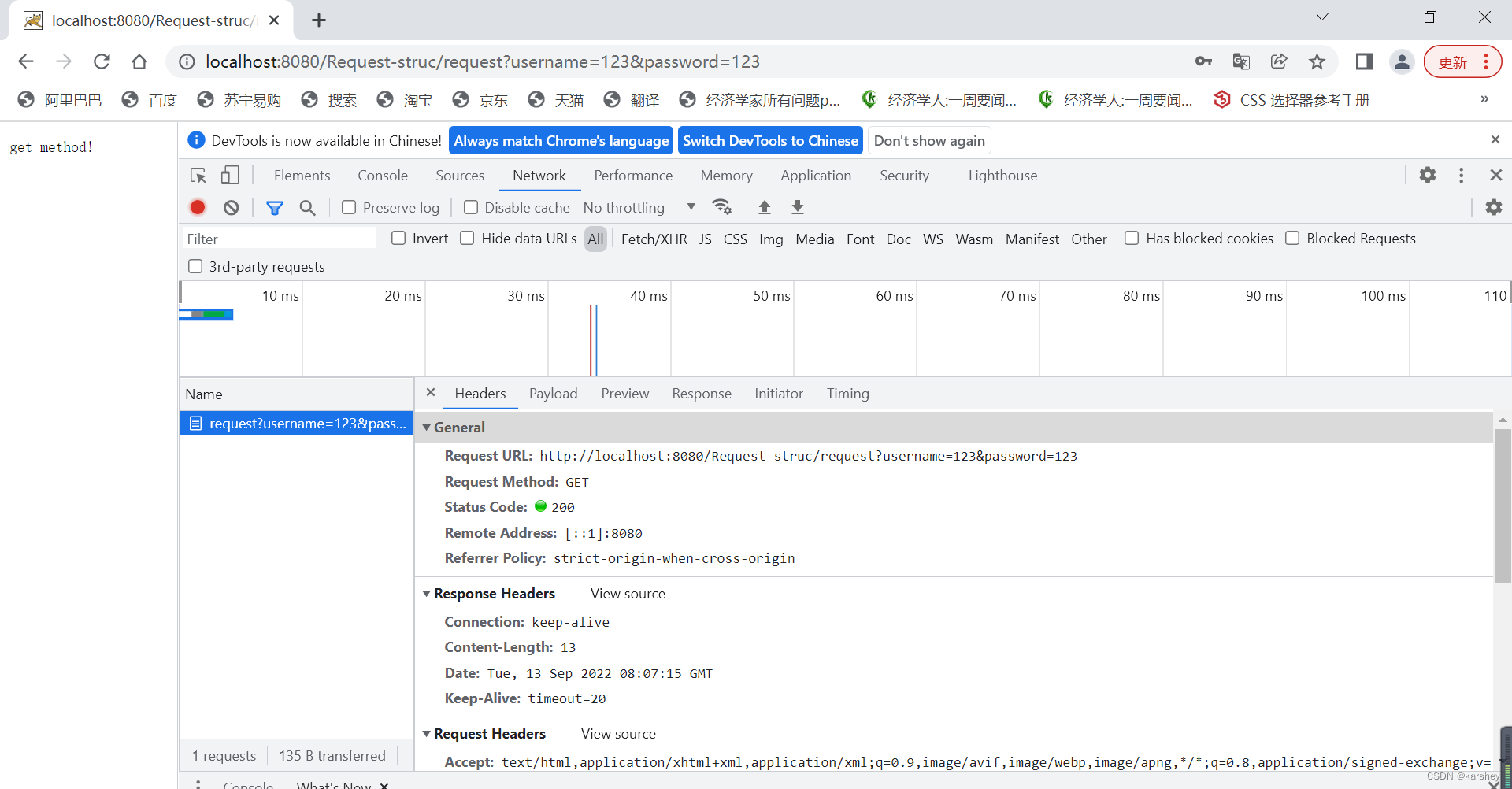Import HAR file with upload arrow
The image size is (1512, 789).
click(x=764, y=207)
